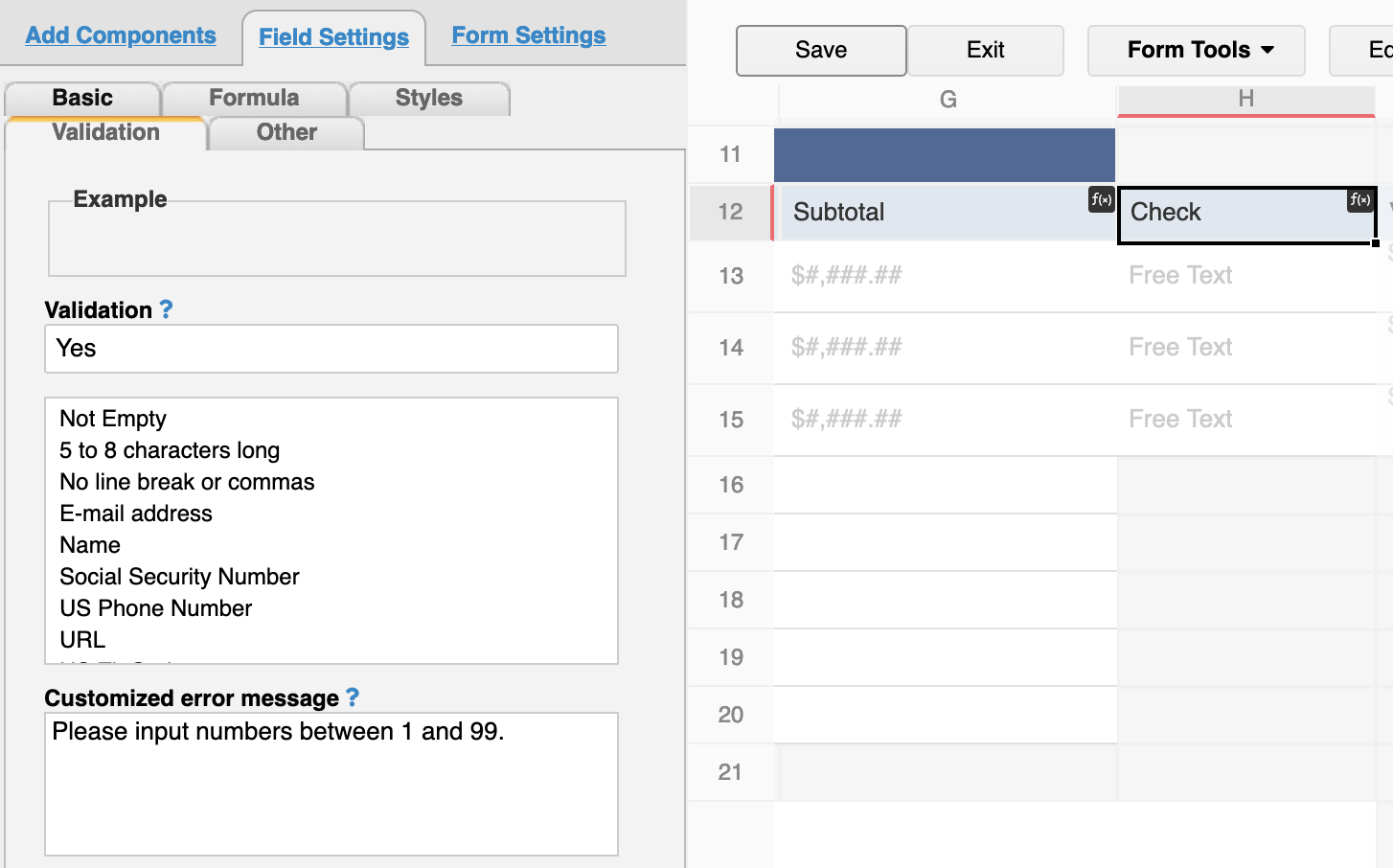1393x868 pixels.
Task: Switch to the Formula tab
Action: tap(254, 98)
